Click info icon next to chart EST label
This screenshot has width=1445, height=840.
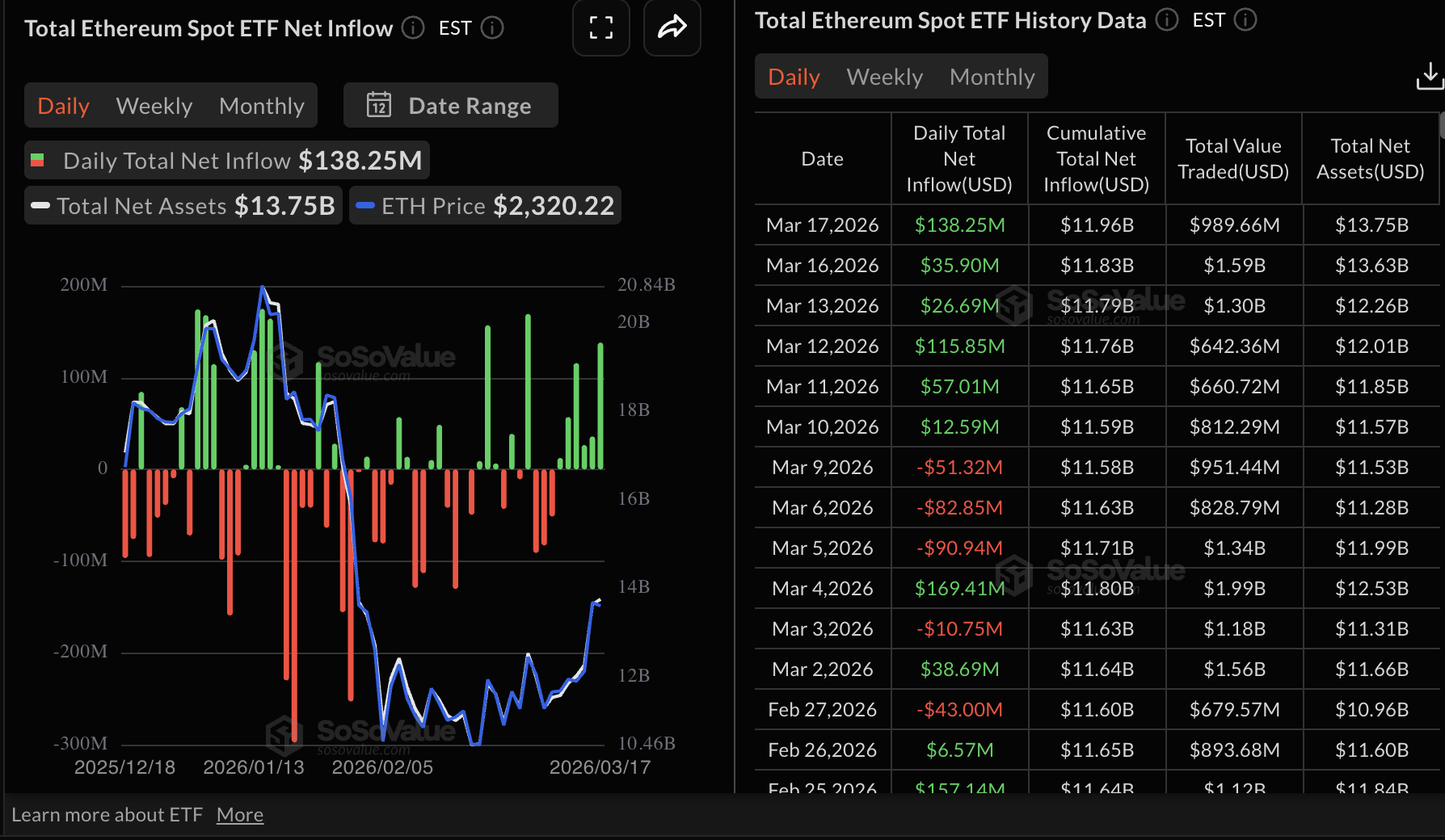tap(492, 28)
